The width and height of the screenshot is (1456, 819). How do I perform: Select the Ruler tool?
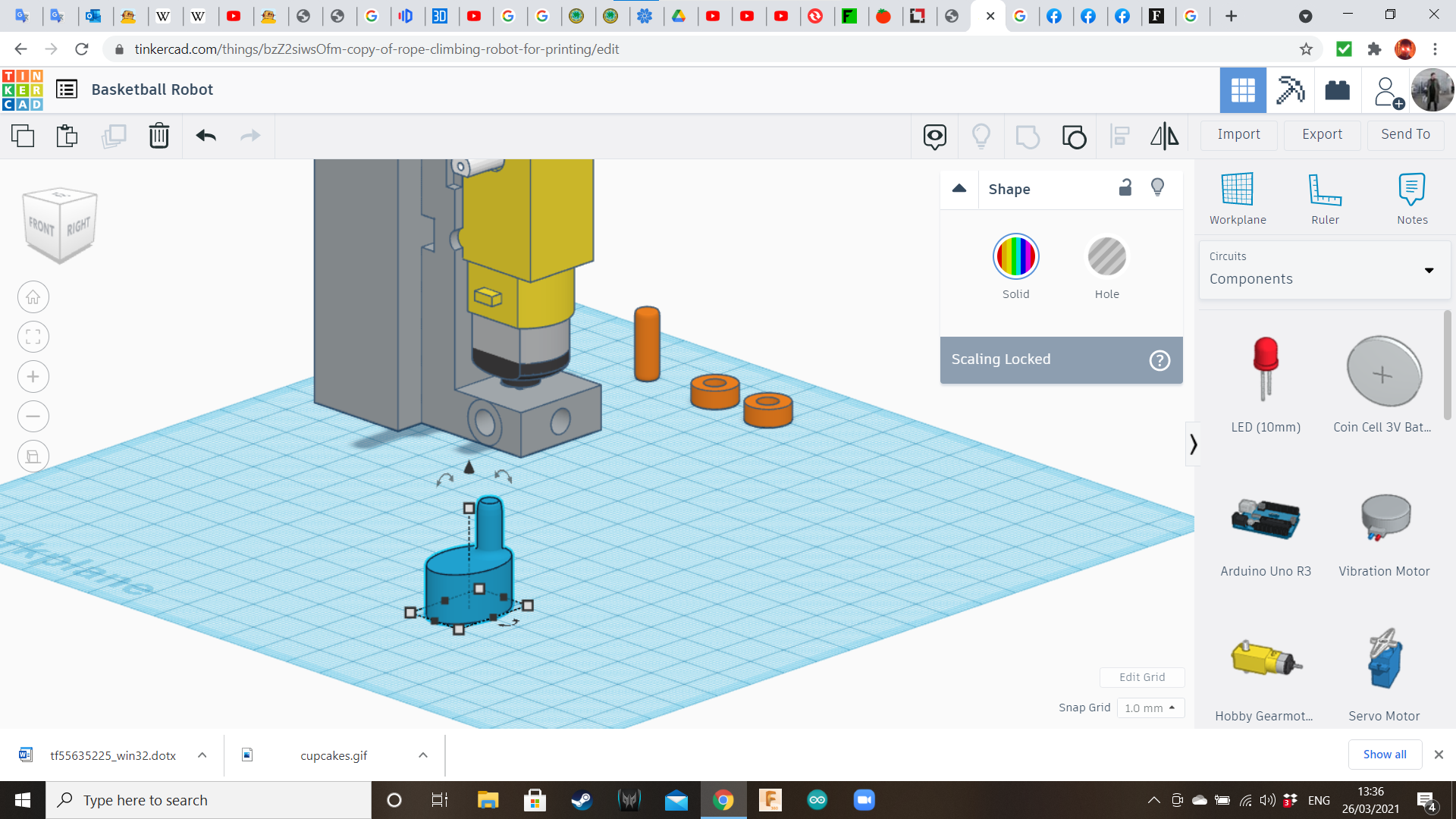[x=1325, y=197]
